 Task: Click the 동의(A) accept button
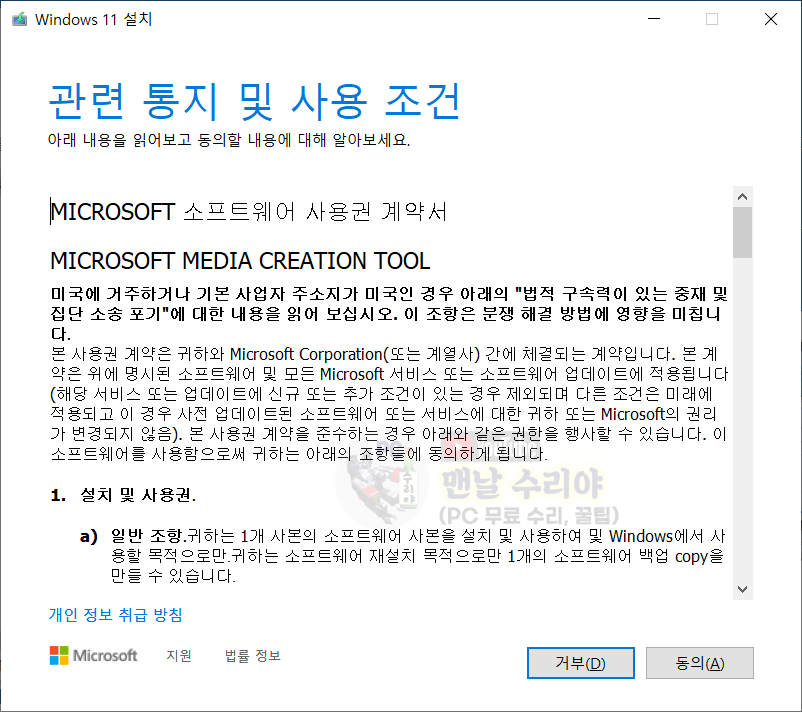pos(699,663)
